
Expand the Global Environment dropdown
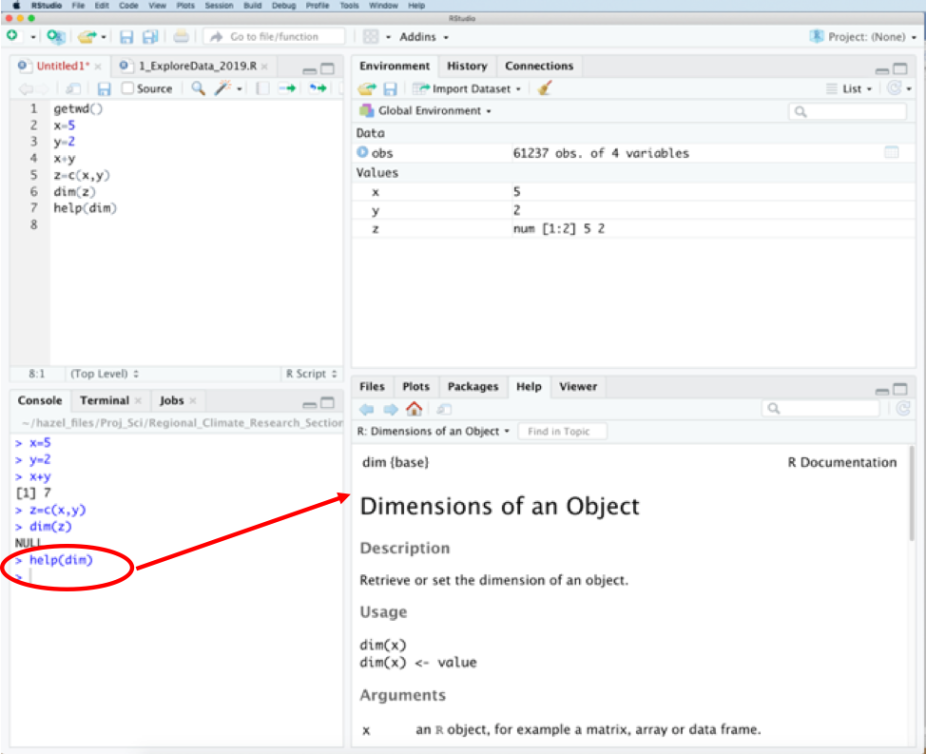425,110
